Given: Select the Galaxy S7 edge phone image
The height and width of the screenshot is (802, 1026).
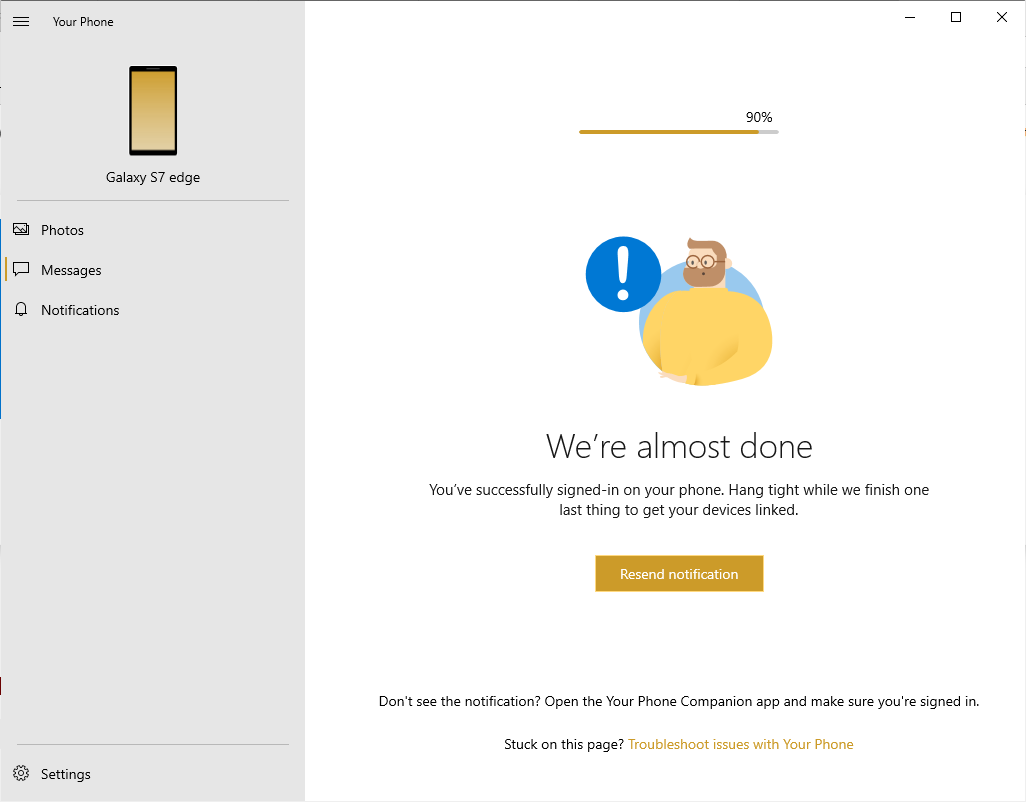Looking at the screenshot, I should coord(153,111).
